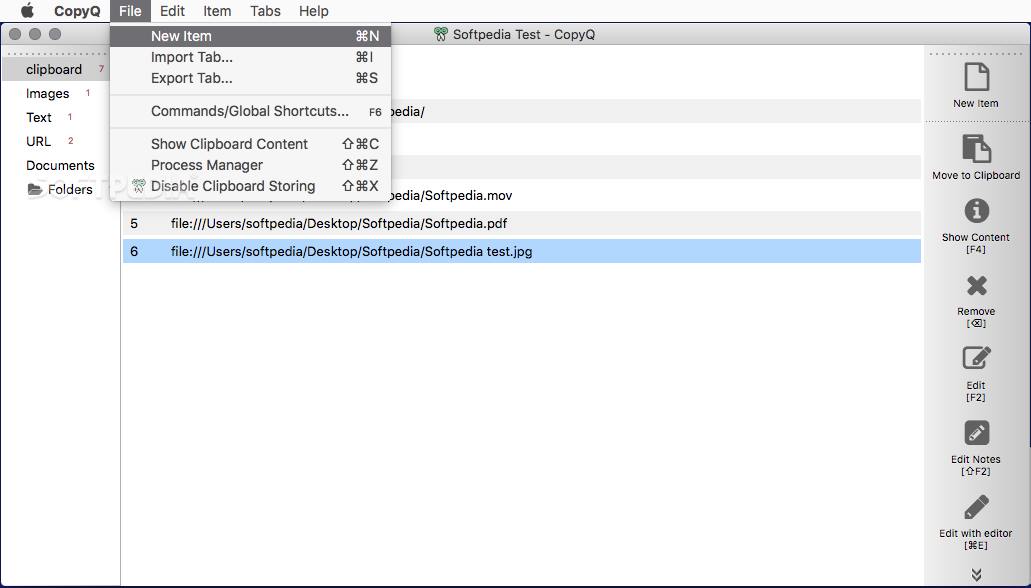This screenshot has height=588, width=1031.
Task: Open the Item menu
Action: tap(217, 11)
